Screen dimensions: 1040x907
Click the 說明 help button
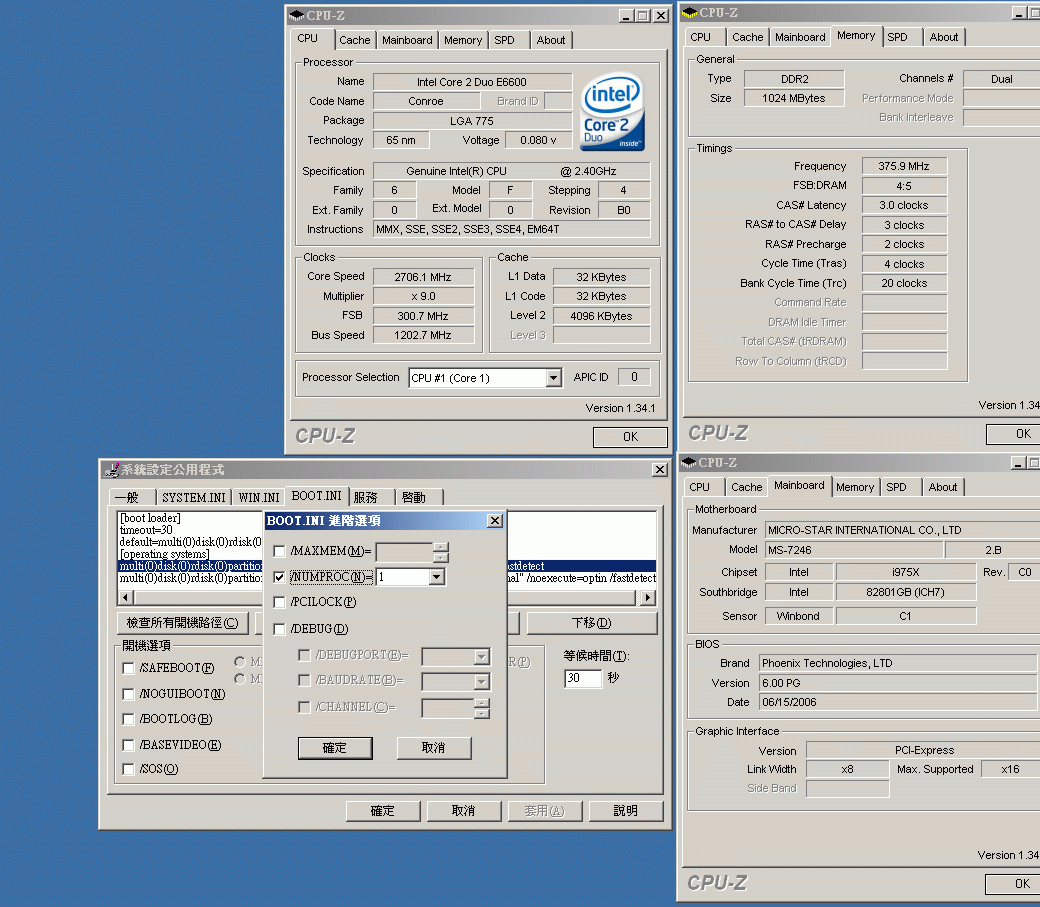point(625,811)
